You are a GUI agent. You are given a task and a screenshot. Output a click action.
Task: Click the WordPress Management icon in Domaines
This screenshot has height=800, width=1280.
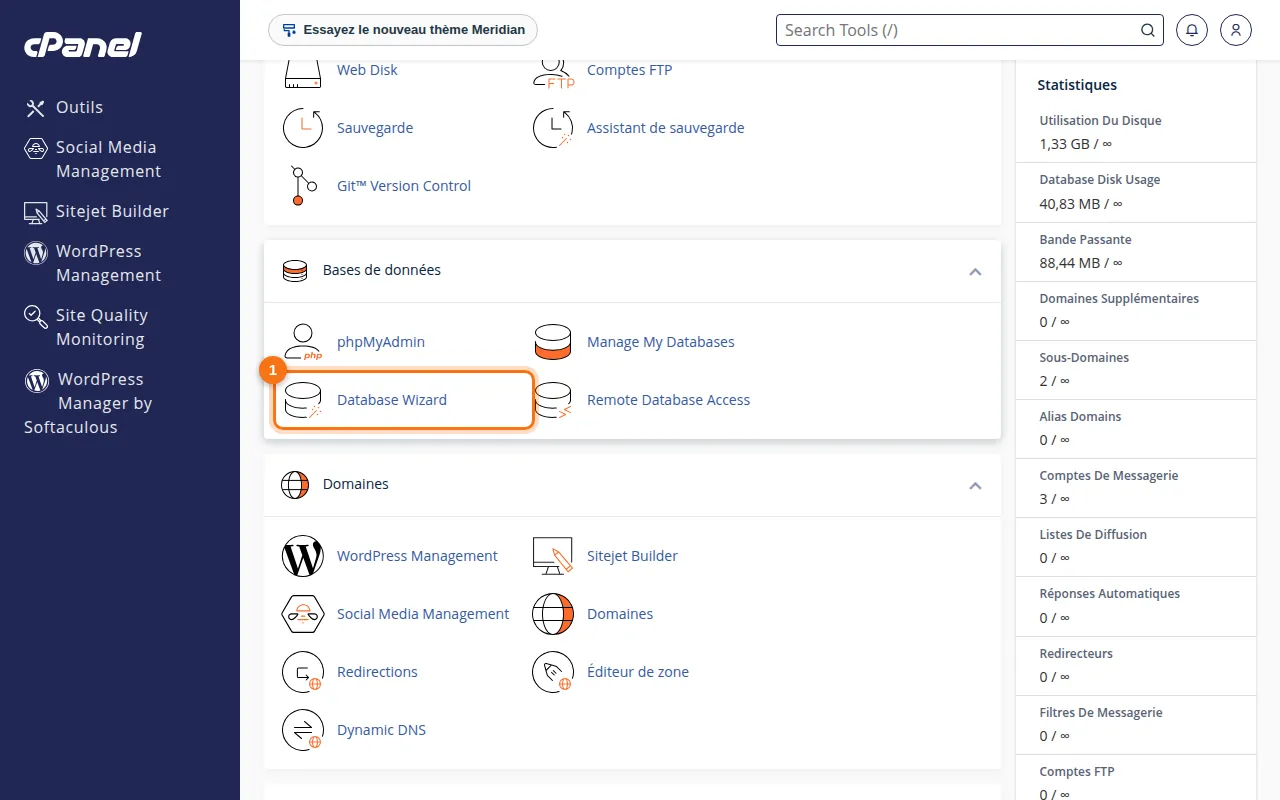tap(303, 556)
